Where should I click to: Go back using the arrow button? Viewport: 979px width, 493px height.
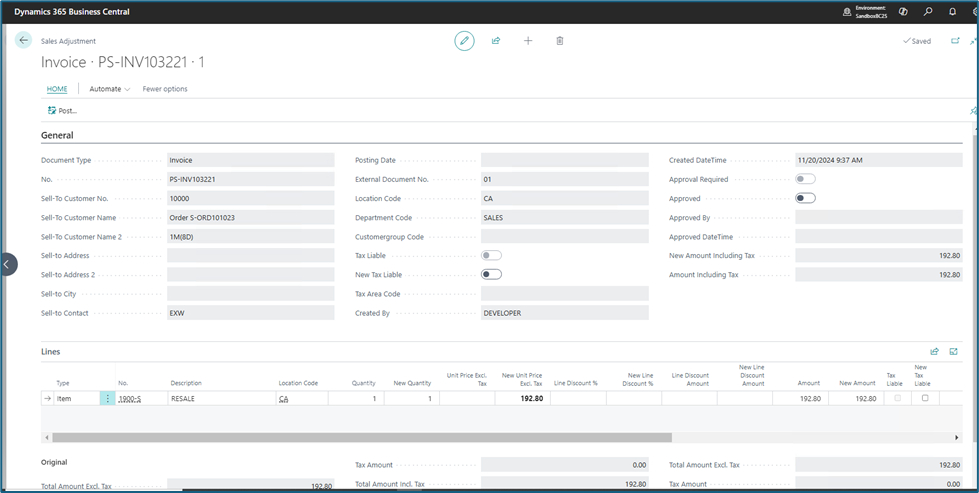point(24,41)
